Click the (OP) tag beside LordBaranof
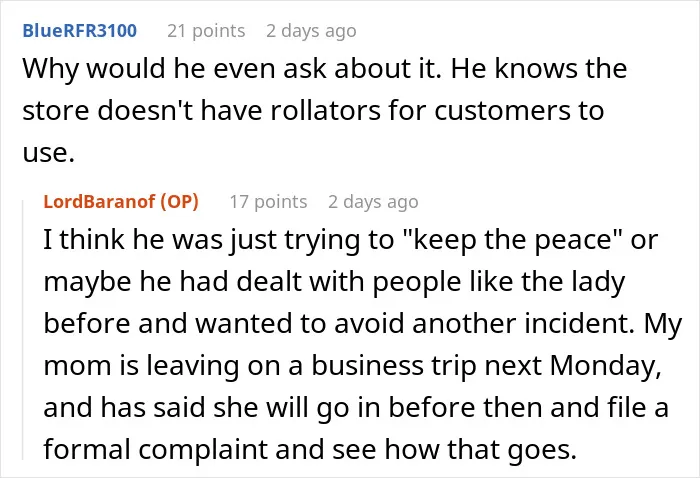700x478 pixels. (179, 202)
